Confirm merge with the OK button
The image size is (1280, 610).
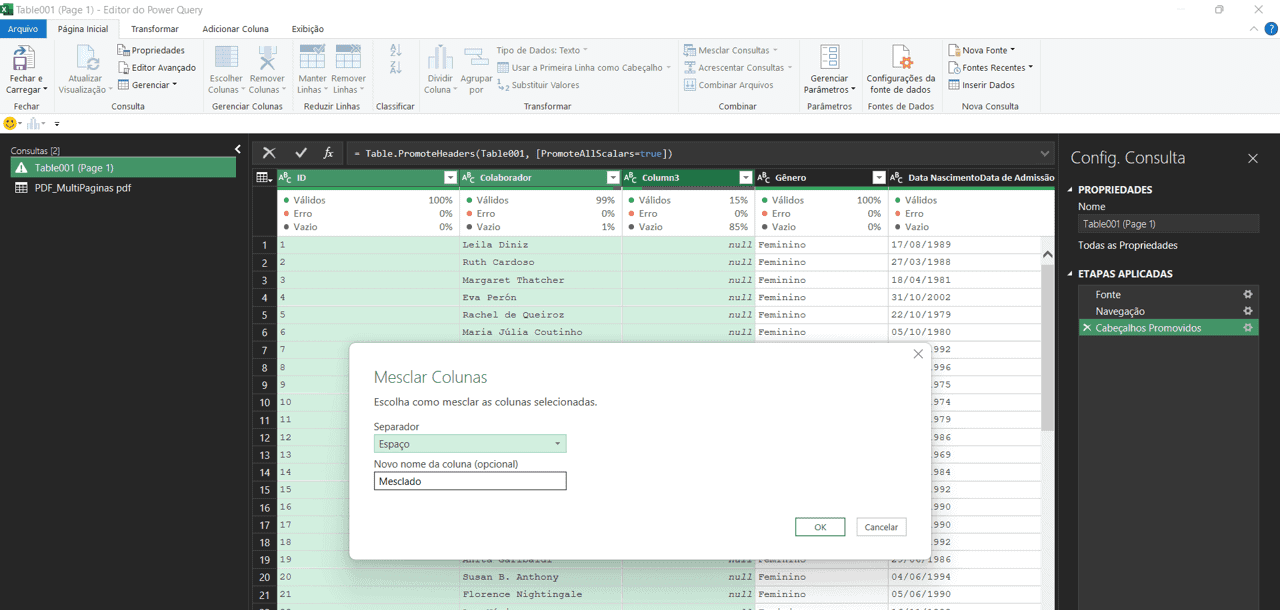(x=819, y=527)
